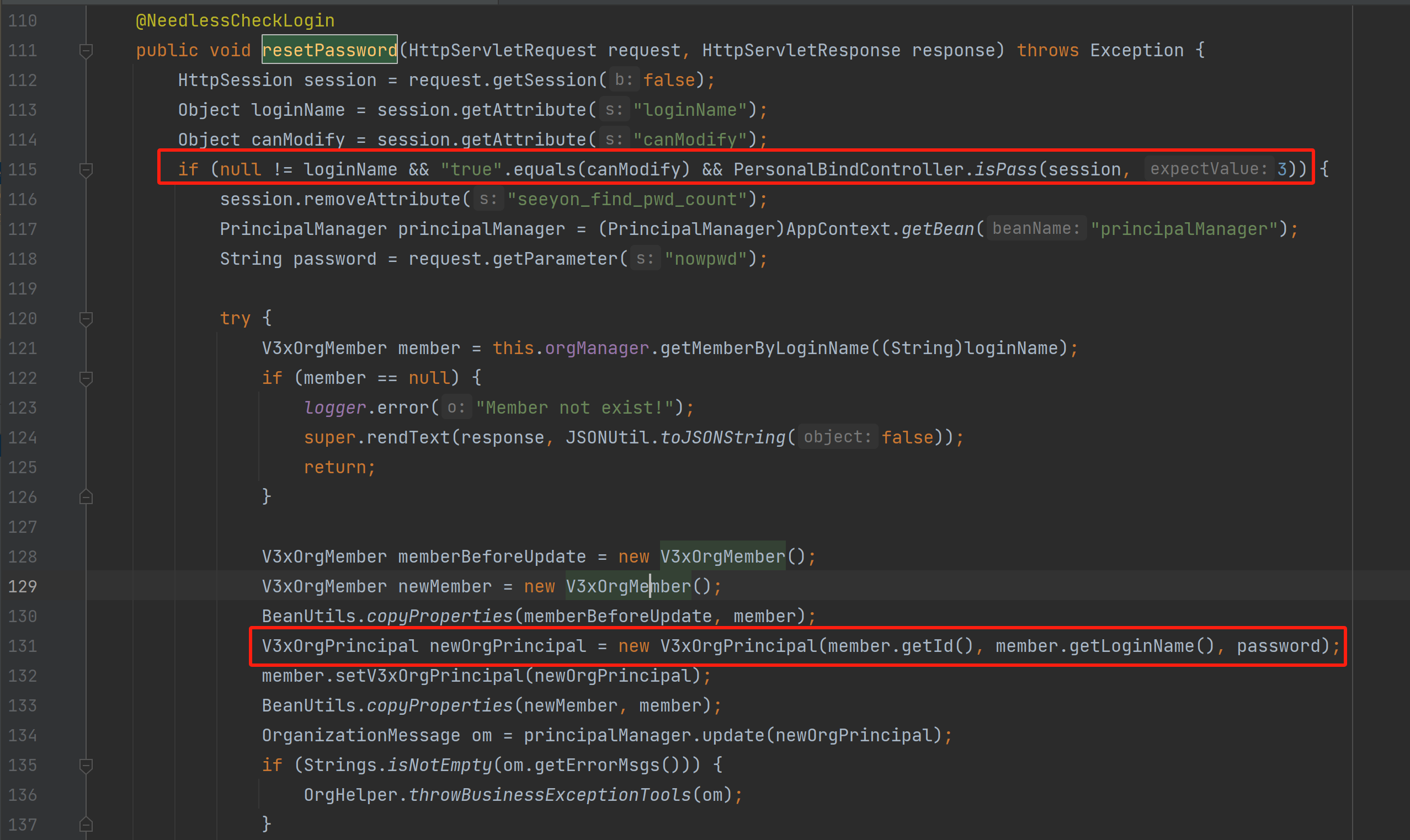1410x840 pixels.
Task: Fold the isNotEmpty if block on line 135
Action: click(x=86, y=766)
